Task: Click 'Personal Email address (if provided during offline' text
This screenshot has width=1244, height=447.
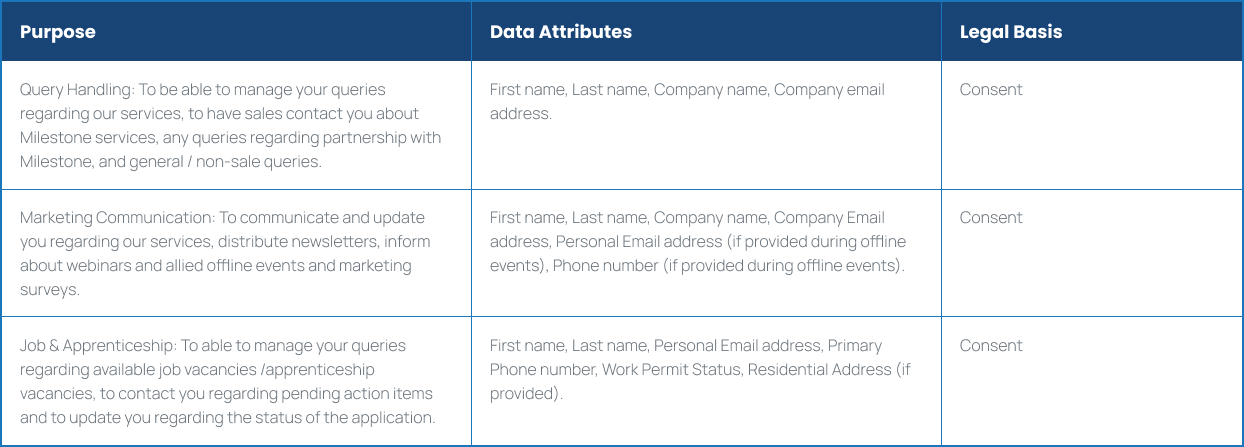Action: 731,241
